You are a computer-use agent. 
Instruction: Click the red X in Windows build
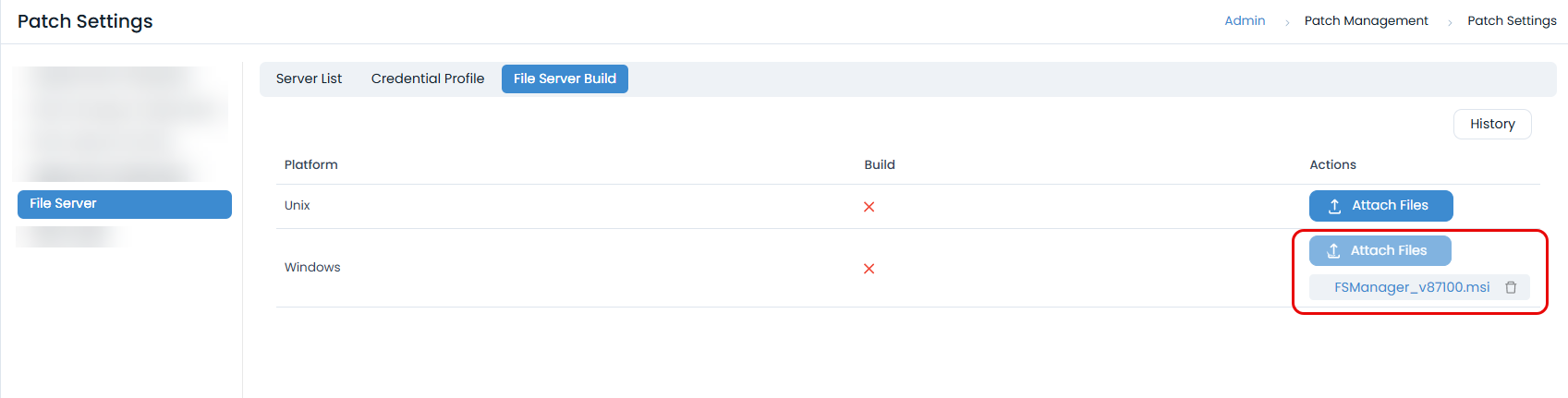(869, 269)
